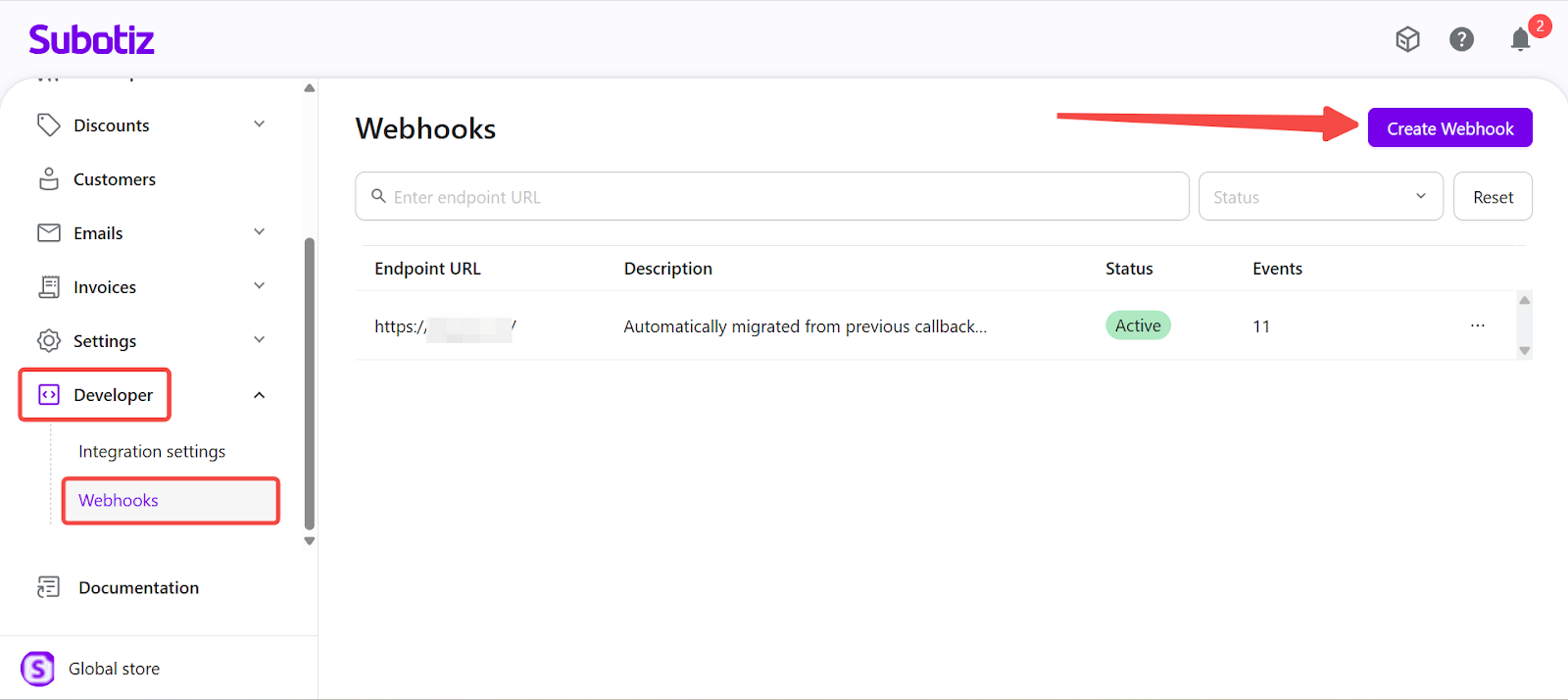This screenshot has height=700, width=1568.
Task: Click the notification bell icon
Action: [1519, 39]
